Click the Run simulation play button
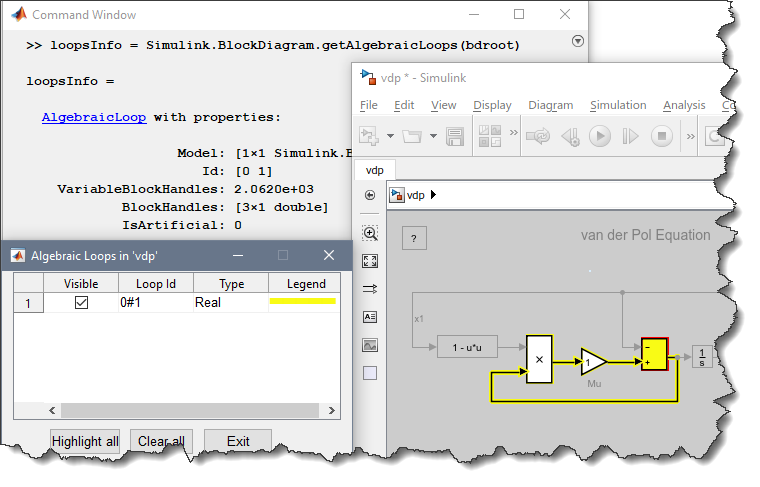 600,136
